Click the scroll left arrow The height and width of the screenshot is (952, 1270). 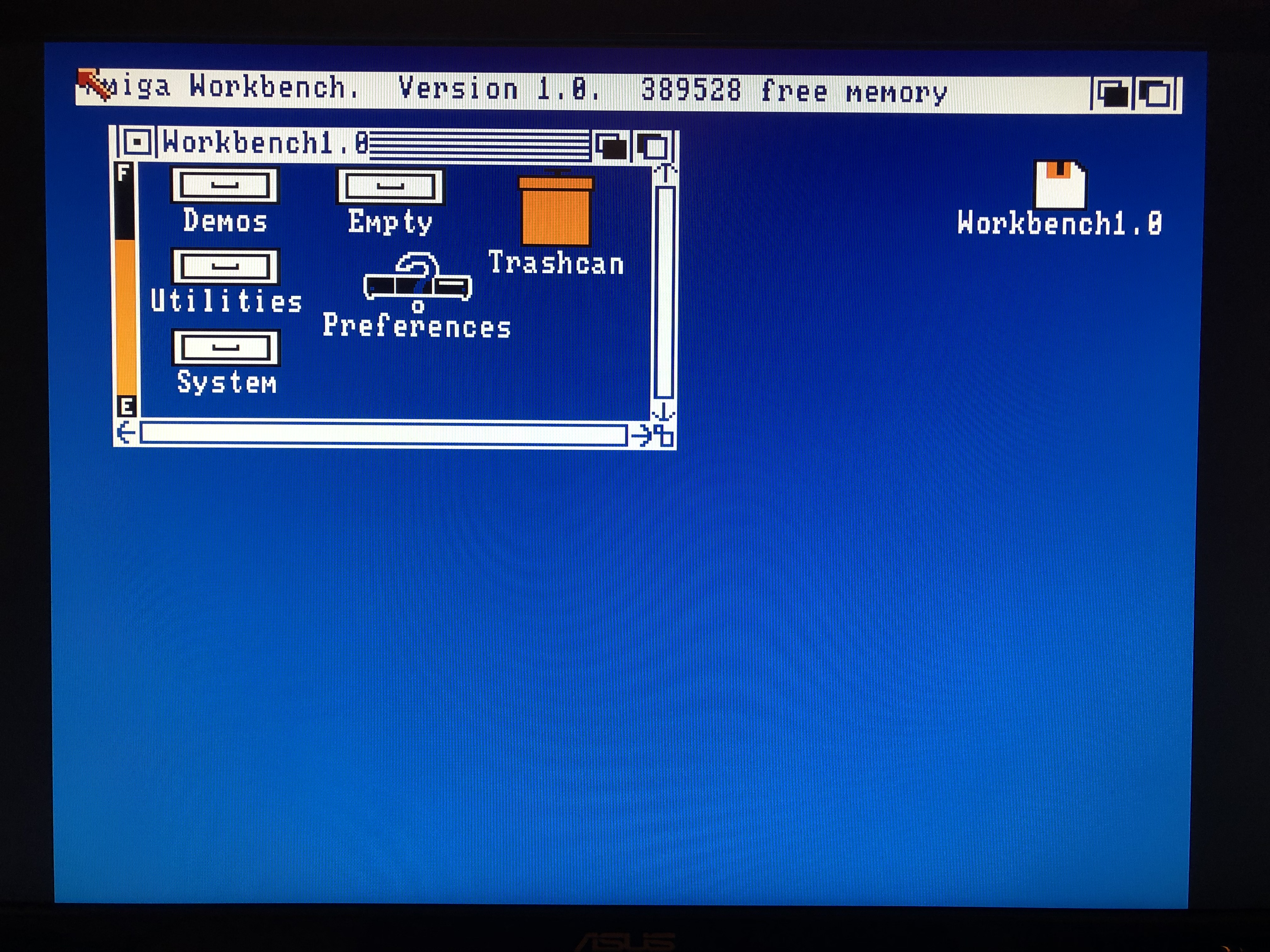click(x=126, y=433)
